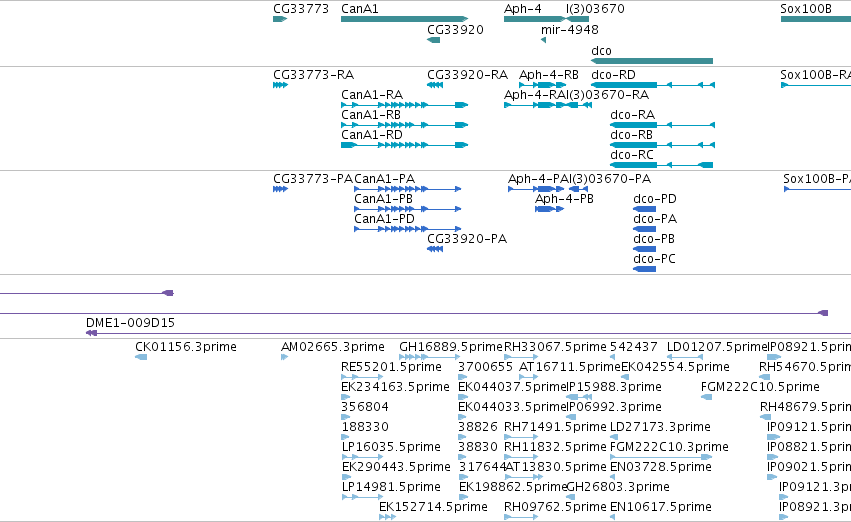This screenshot has width=851, height=522.
Task: Select the IP06992.3prime EST label
Action: [x=614, y=406]
